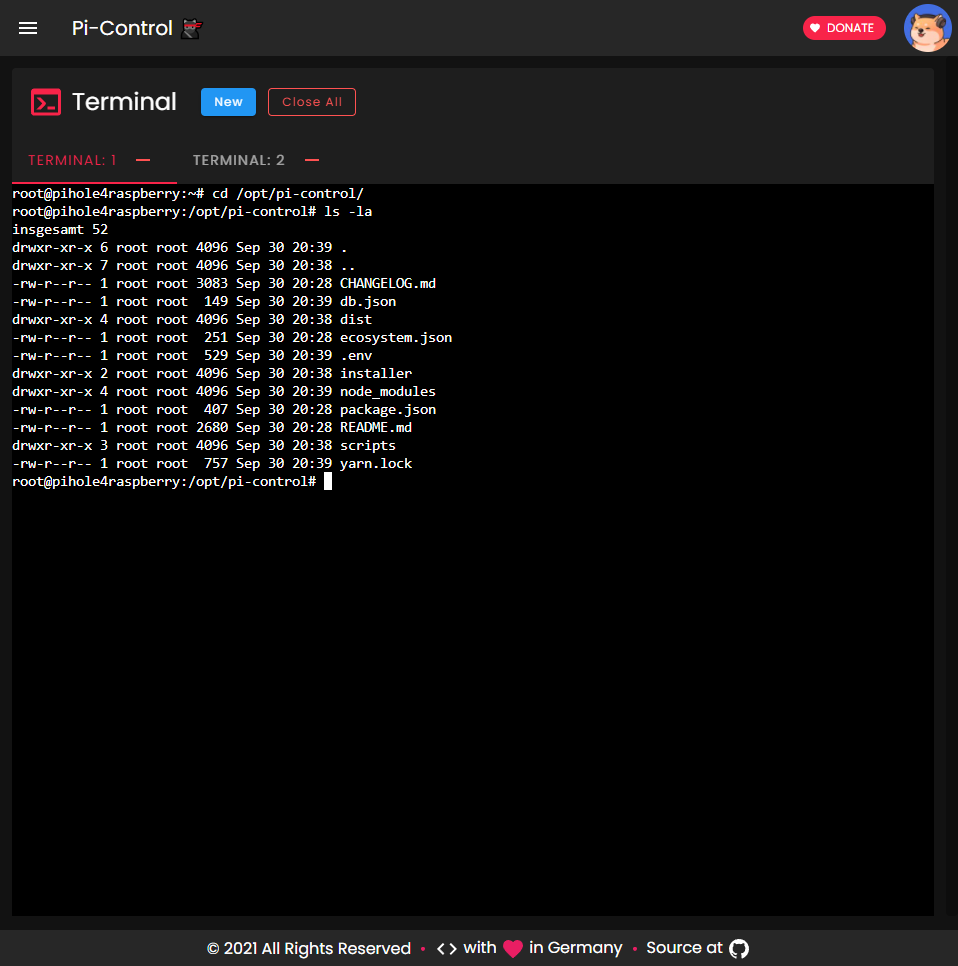Click the README.md file name
The image size is (958, 966).
(x=376, y=428)
